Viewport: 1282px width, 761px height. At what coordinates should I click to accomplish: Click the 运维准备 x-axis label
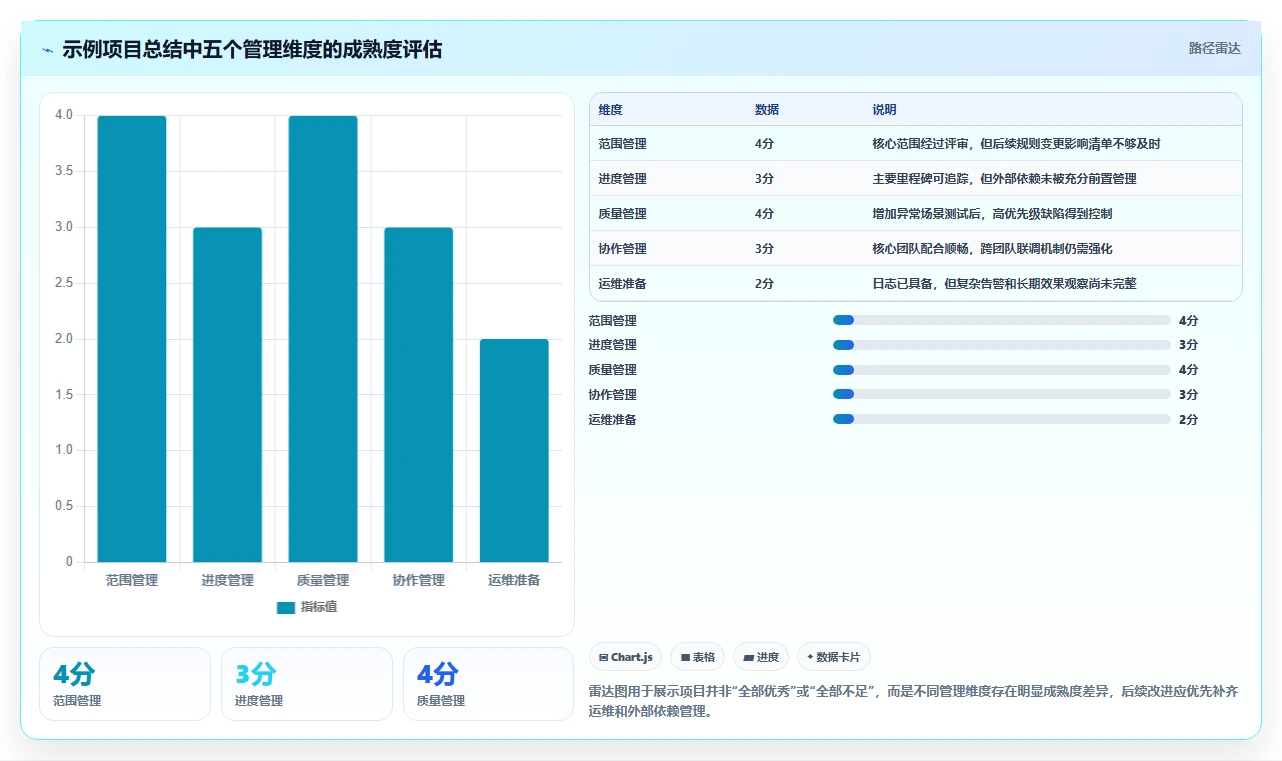click(514, 580)
